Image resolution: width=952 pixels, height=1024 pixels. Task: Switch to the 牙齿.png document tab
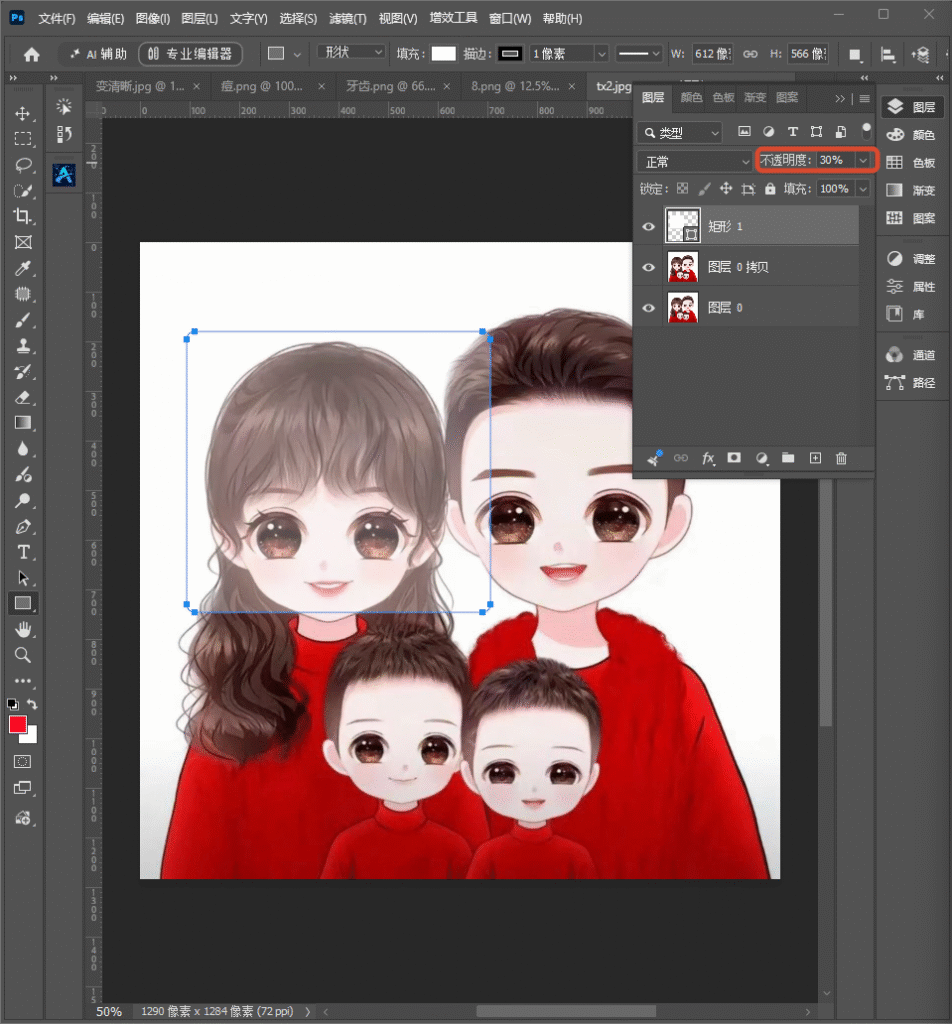click(x=390, y=86)
